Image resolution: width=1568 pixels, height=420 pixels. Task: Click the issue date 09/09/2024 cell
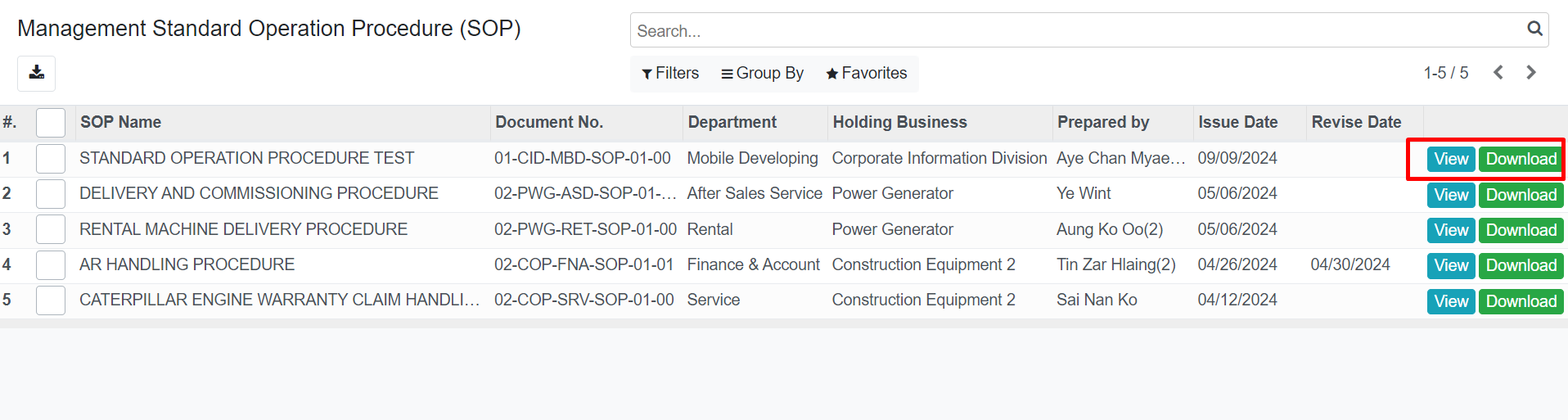pyautogui.click(x=1237, y=158)
